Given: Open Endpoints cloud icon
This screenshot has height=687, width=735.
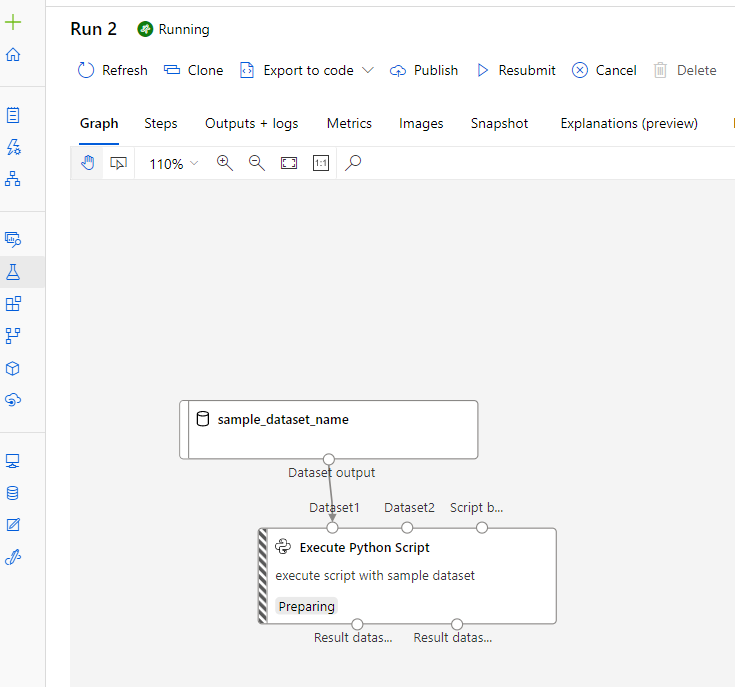Looking at the screenshot, I should (13, 400).
